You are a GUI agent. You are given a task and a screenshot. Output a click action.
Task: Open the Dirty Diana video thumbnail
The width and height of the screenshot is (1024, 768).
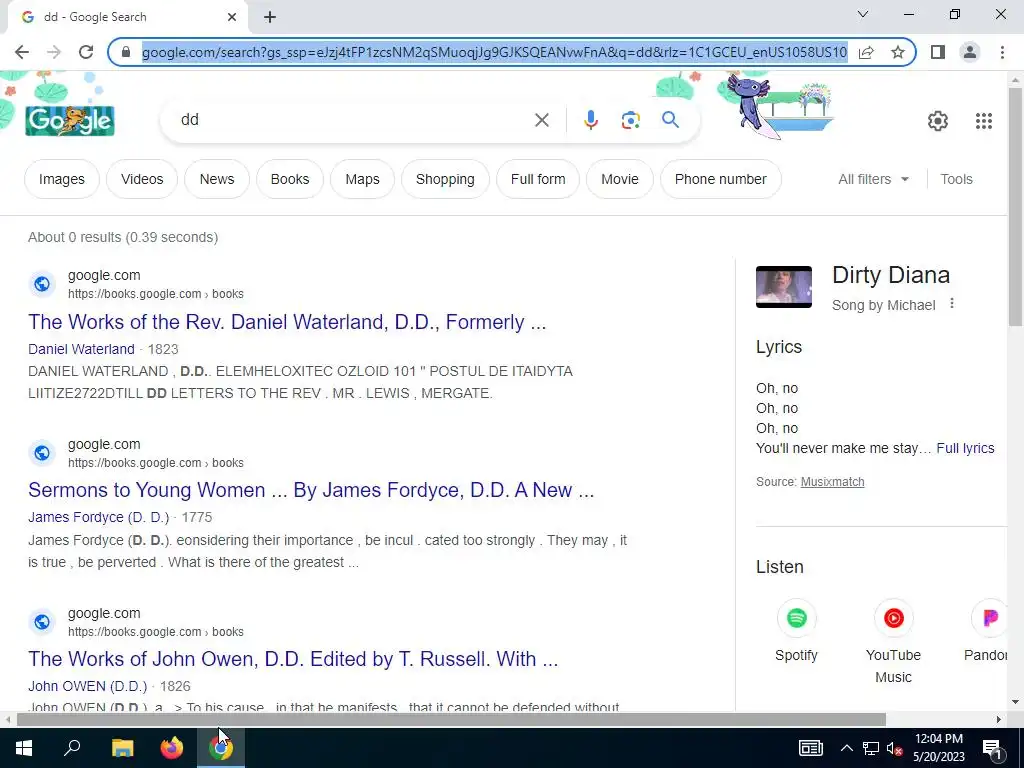pyautogui.click(x=784, y=287)
